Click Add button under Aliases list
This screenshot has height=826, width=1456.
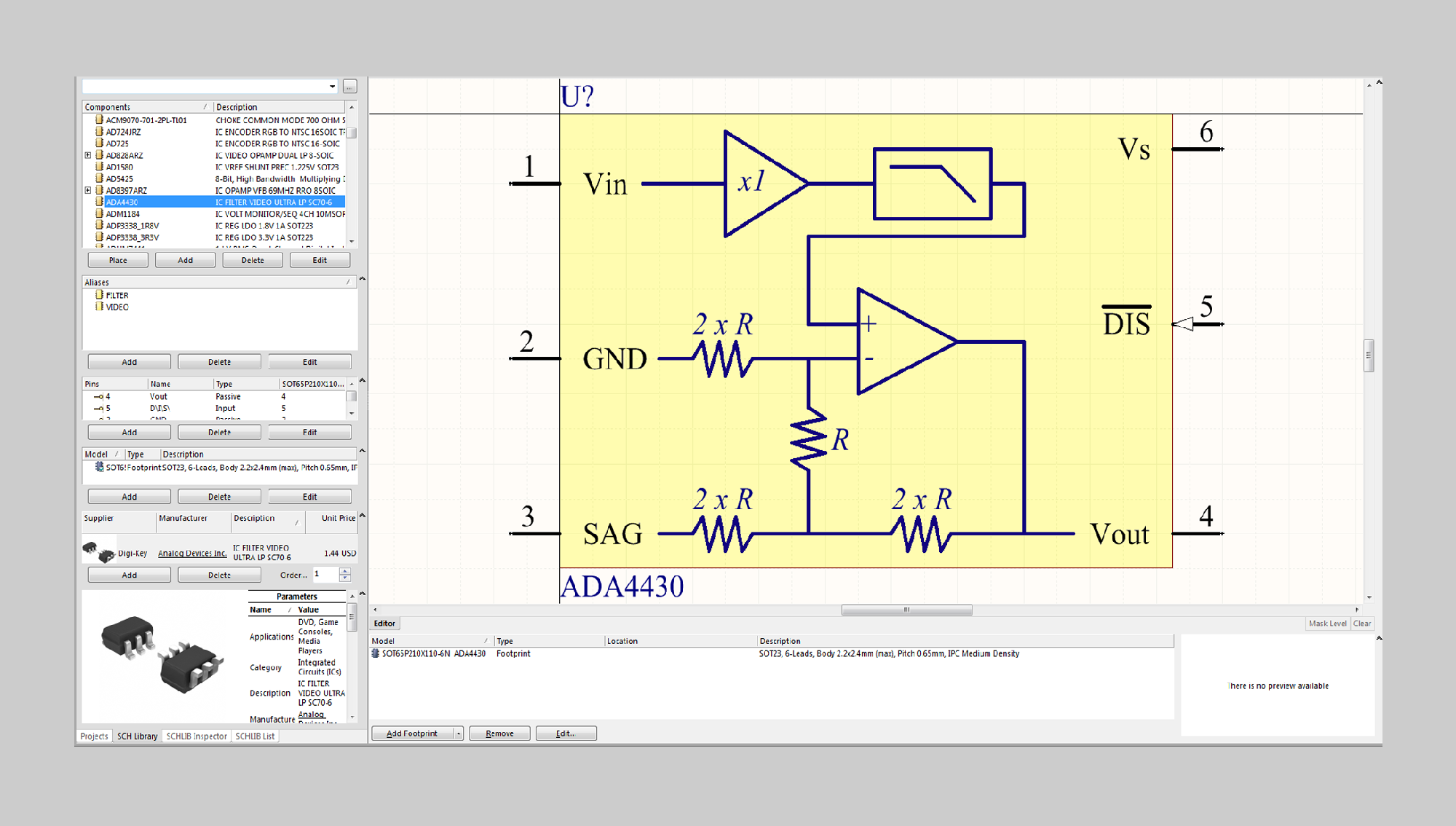[x=130, y=362]
